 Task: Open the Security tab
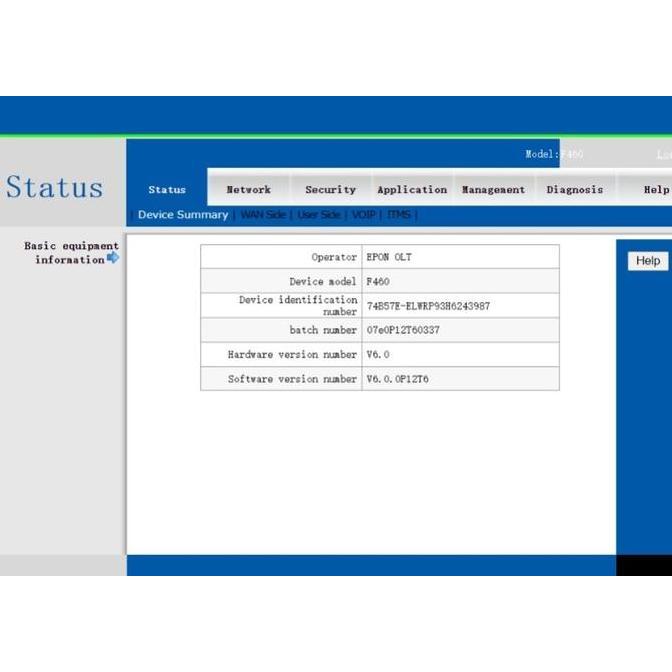330,189
